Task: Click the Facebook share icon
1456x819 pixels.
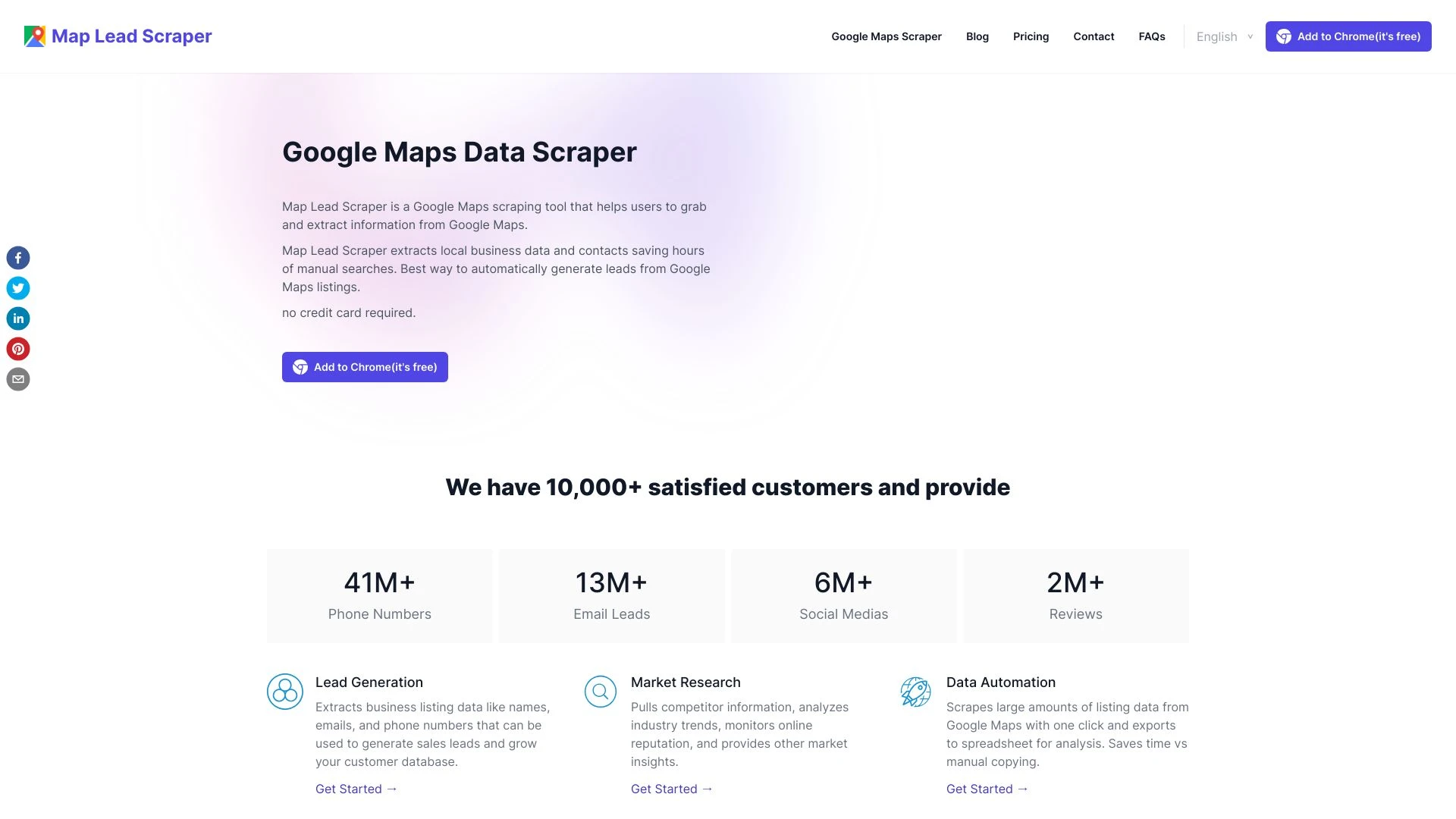Action: (18, 258)
